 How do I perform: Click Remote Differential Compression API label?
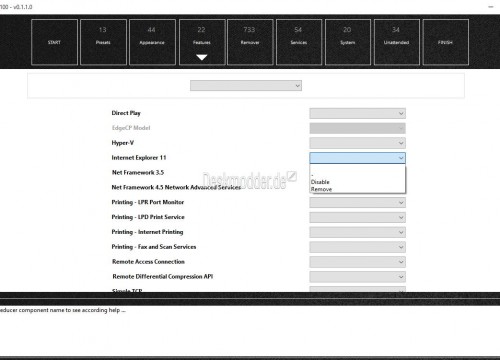(x=163, y=276)
